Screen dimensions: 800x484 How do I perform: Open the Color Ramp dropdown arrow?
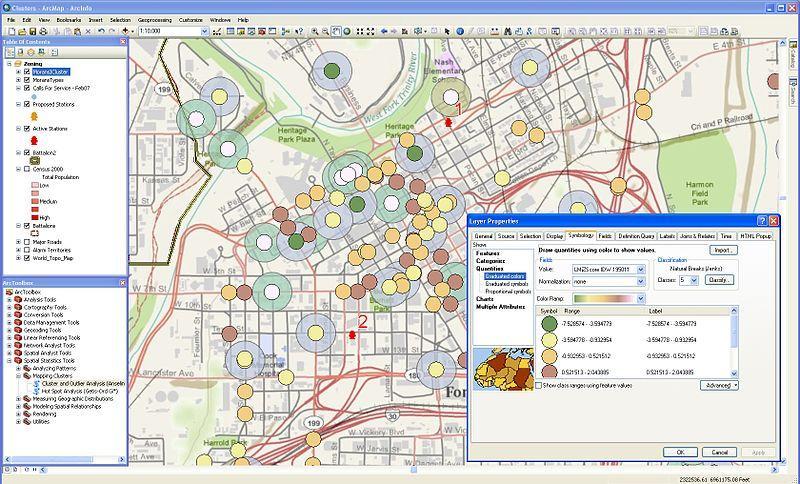pos(641,298)
